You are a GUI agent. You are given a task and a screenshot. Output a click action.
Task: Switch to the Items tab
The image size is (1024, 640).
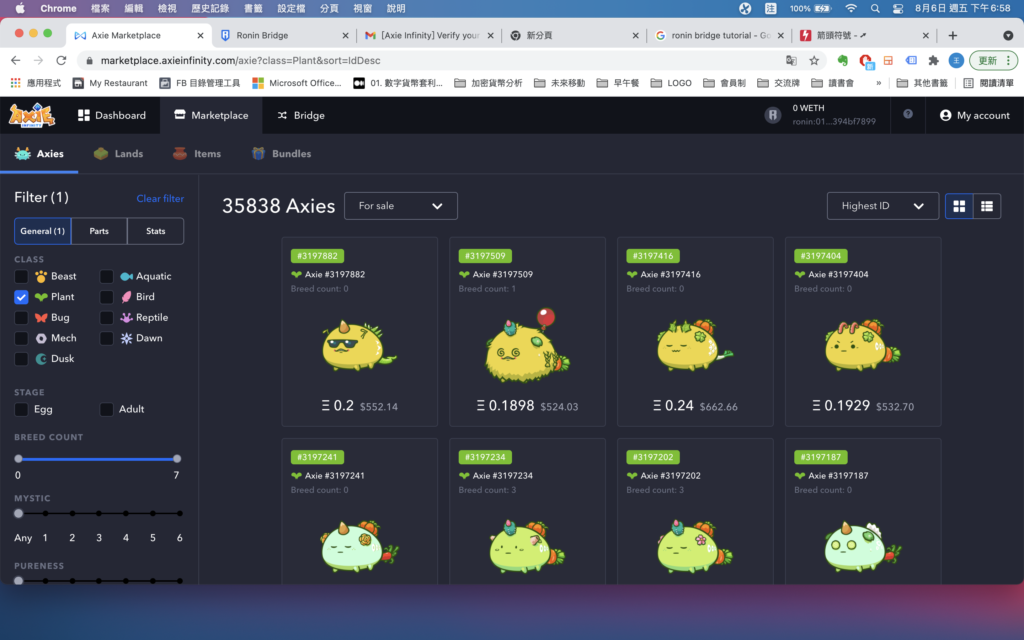197,153
